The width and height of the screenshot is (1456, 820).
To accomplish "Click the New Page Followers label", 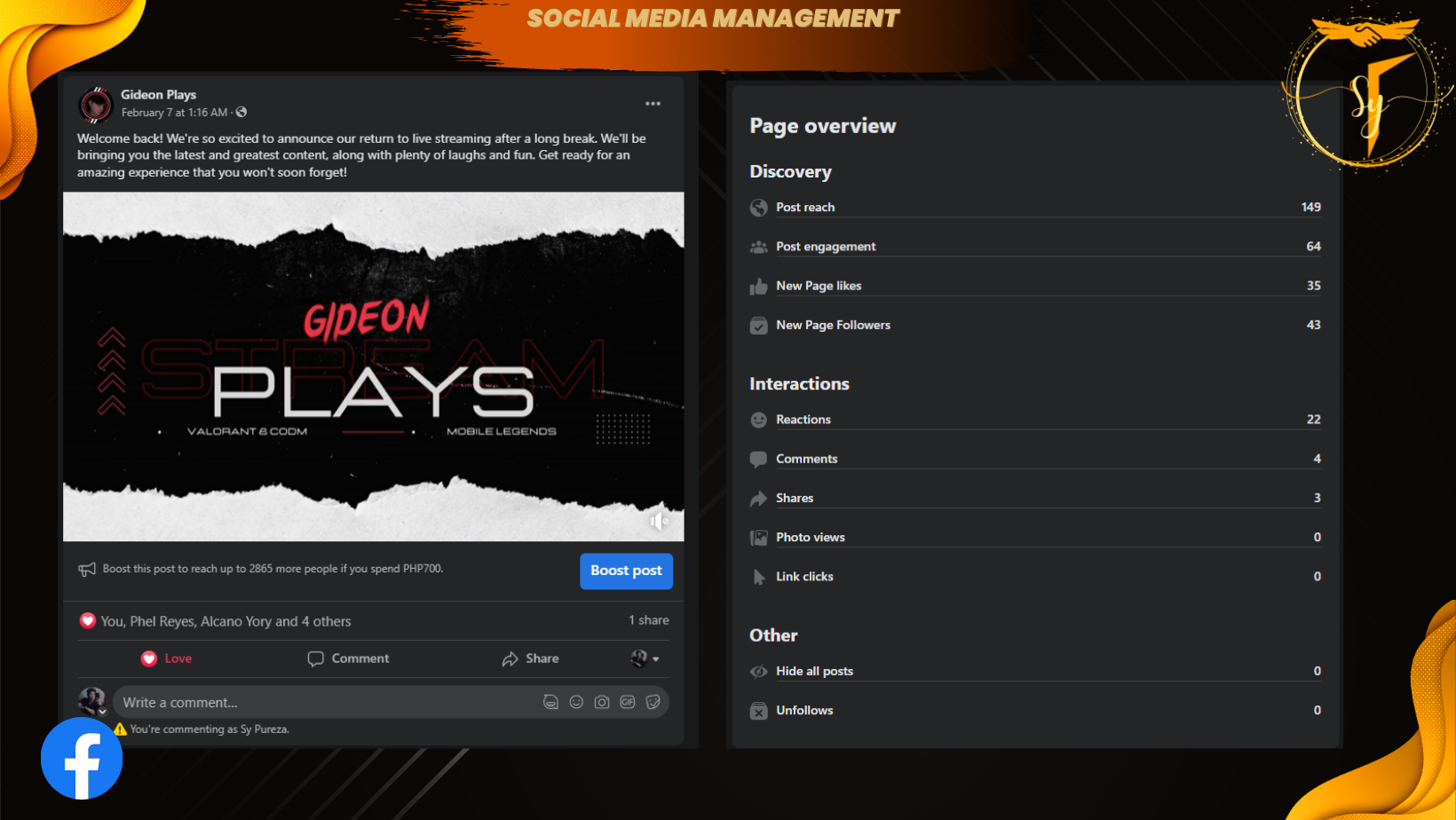I will pos(833,325).
